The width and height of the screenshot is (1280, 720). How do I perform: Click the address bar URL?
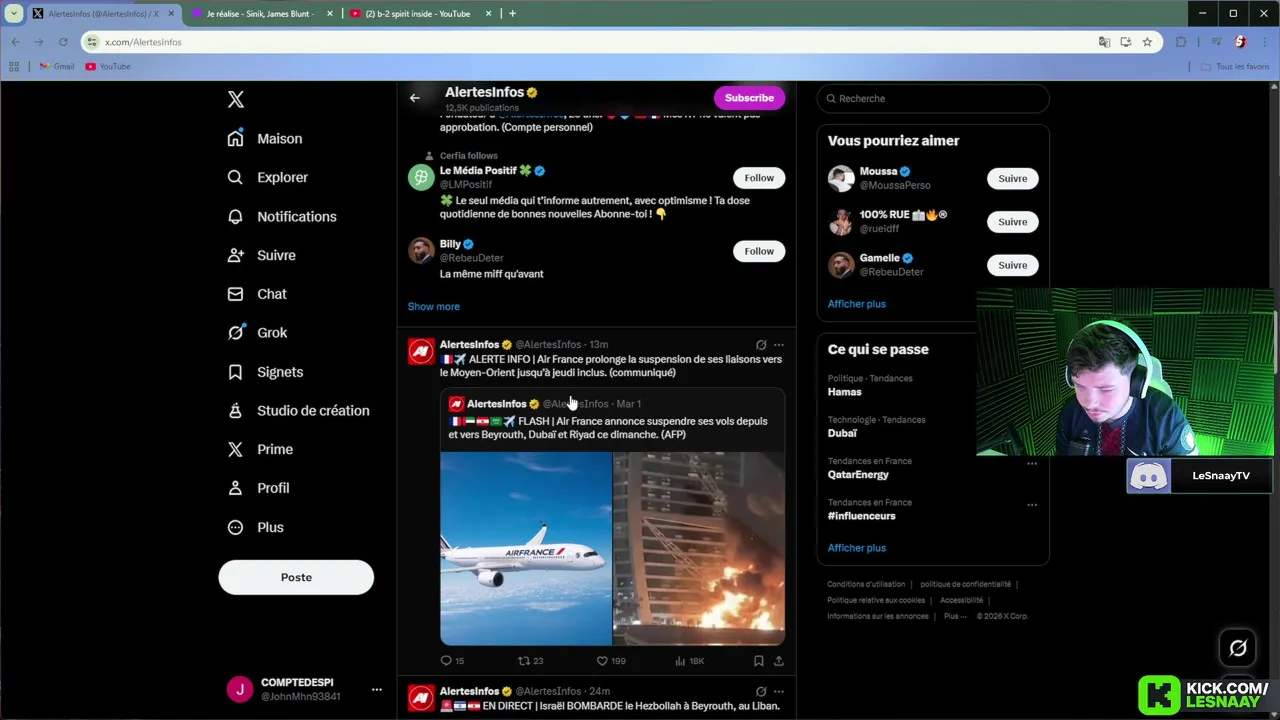143,42
